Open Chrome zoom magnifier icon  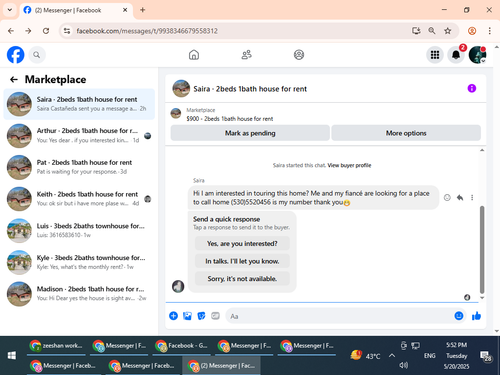point(432,31)
